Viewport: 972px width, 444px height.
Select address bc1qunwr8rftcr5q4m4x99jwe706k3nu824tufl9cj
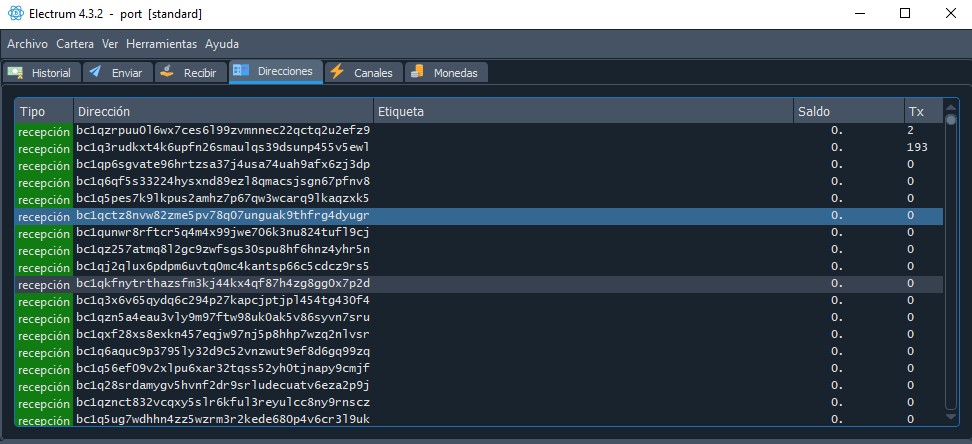223,233
